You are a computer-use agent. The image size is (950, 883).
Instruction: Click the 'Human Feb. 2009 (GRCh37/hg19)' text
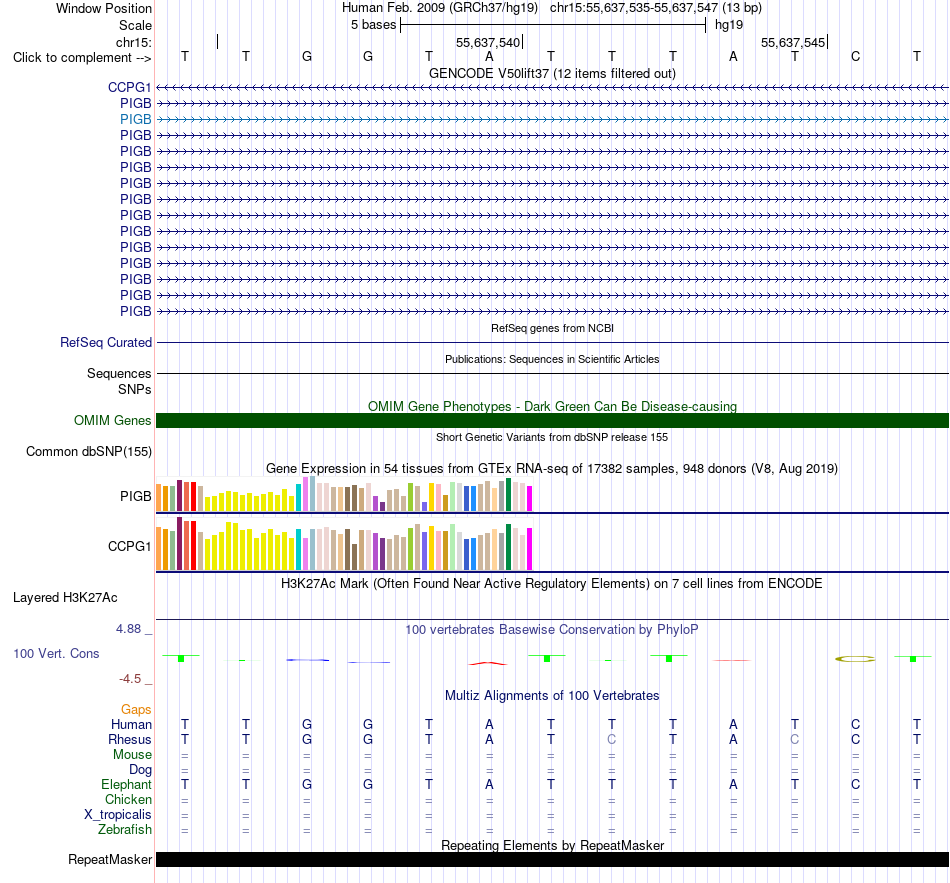tap(439, 8)
